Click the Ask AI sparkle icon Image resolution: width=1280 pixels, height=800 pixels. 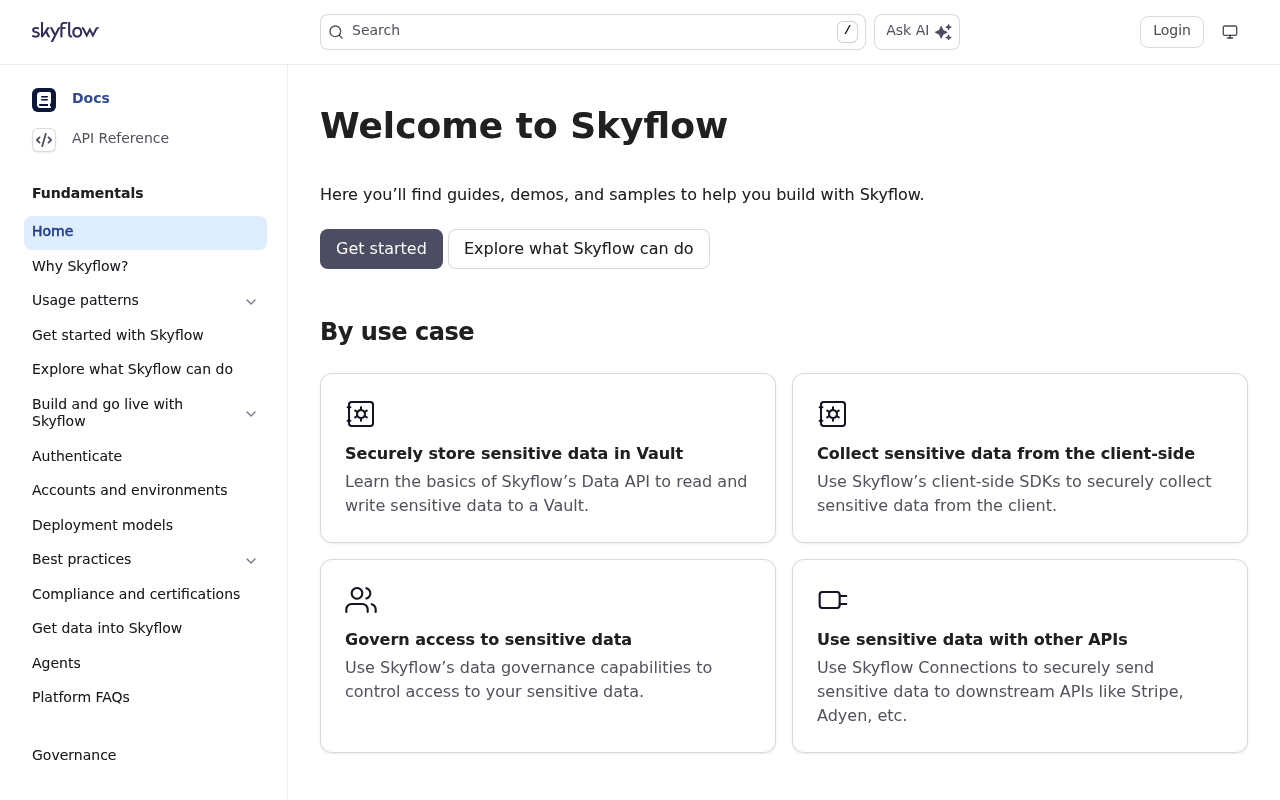(943, 32)
